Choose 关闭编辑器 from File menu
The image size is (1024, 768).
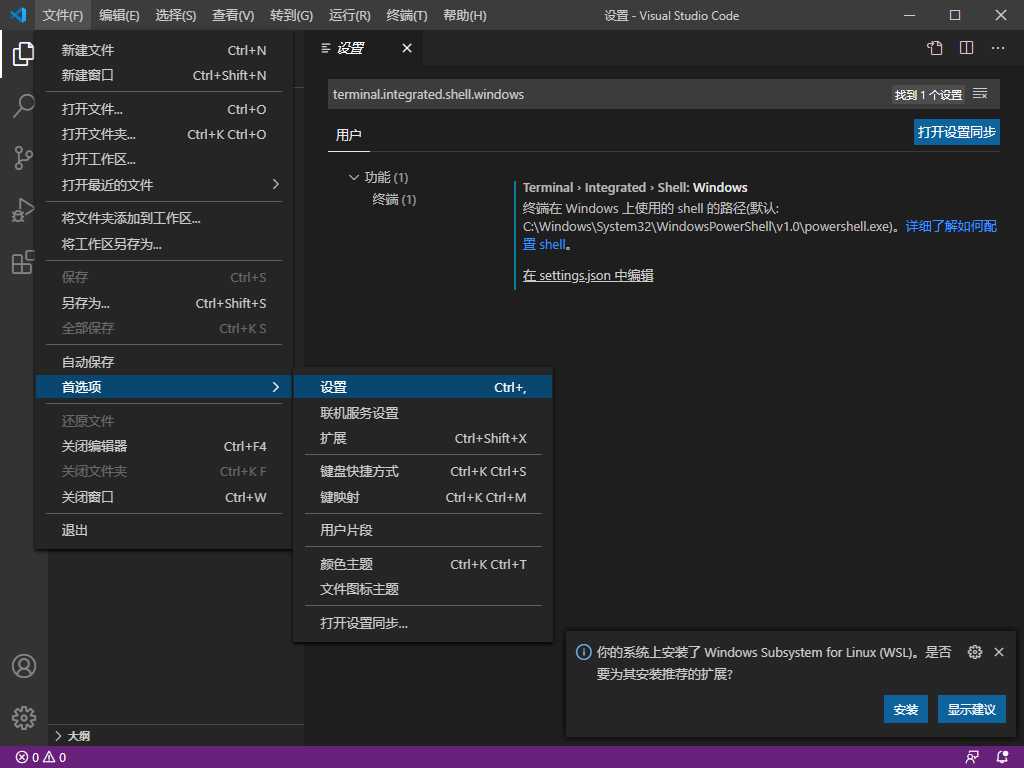(164, 446)
